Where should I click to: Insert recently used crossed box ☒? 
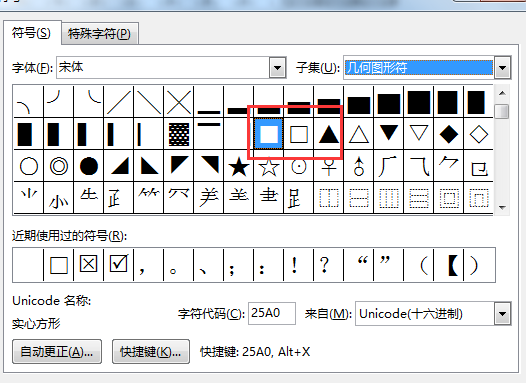(89, 265)
